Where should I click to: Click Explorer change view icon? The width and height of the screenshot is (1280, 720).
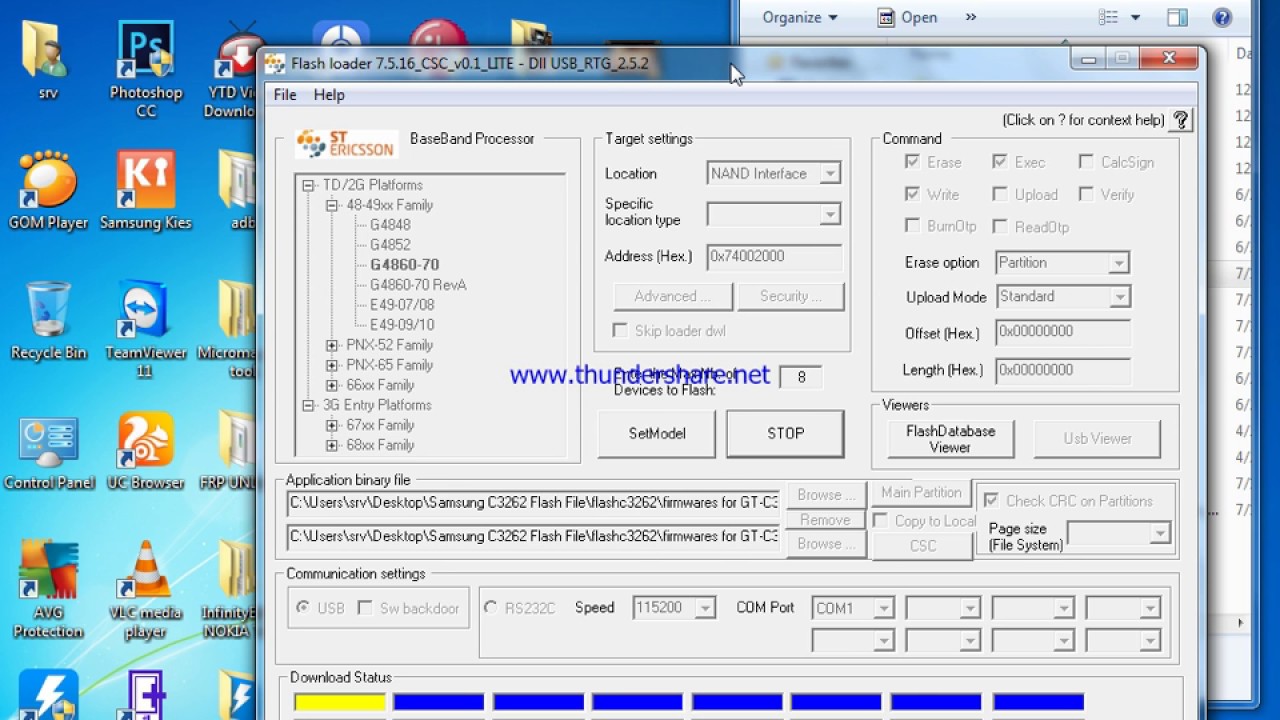(1108, 17)
